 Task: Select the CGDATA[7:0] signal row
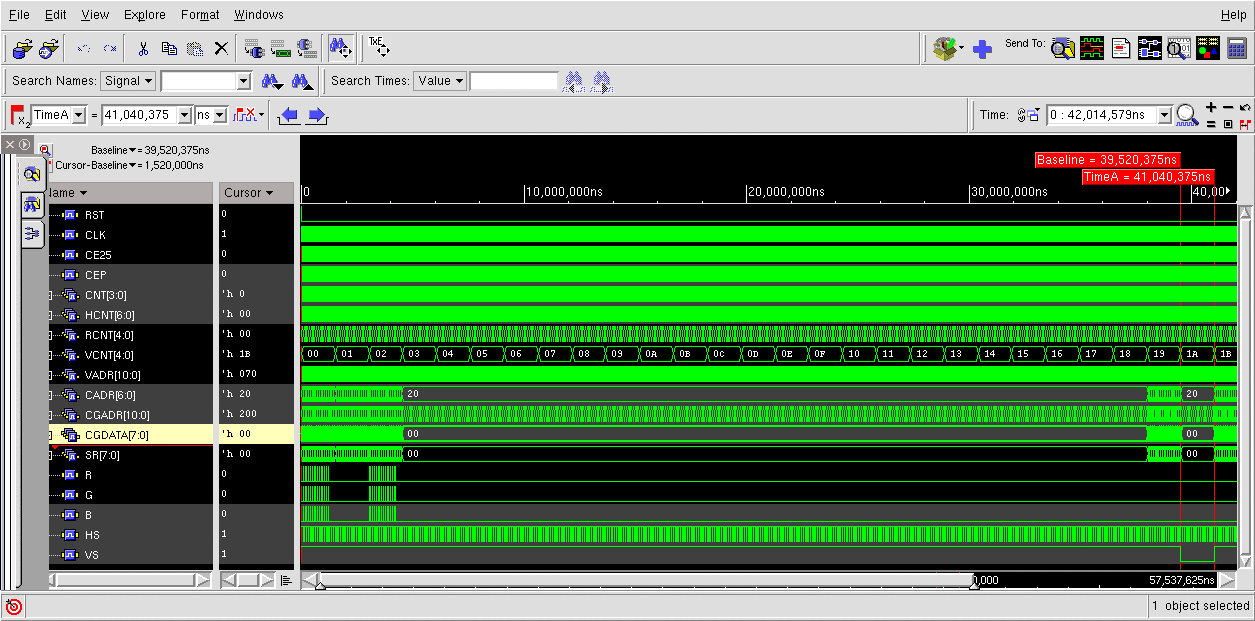pos(131,434)
